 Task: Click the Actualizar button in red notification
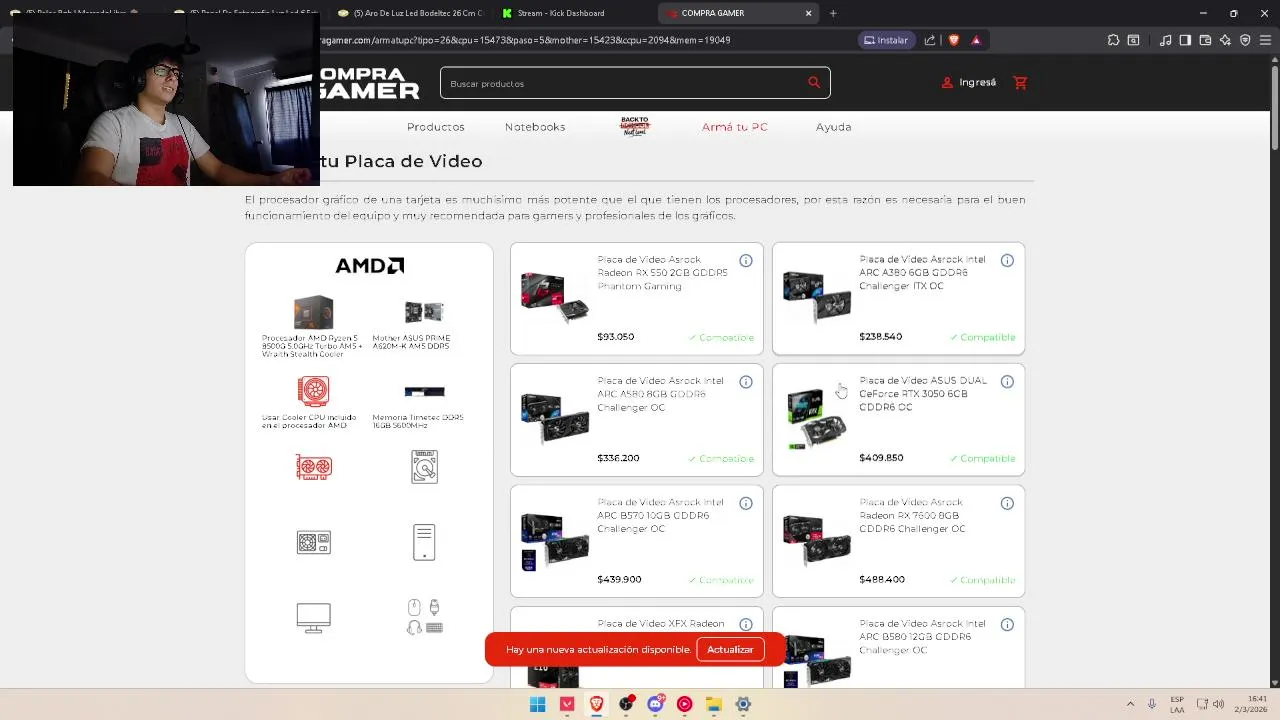730,650
